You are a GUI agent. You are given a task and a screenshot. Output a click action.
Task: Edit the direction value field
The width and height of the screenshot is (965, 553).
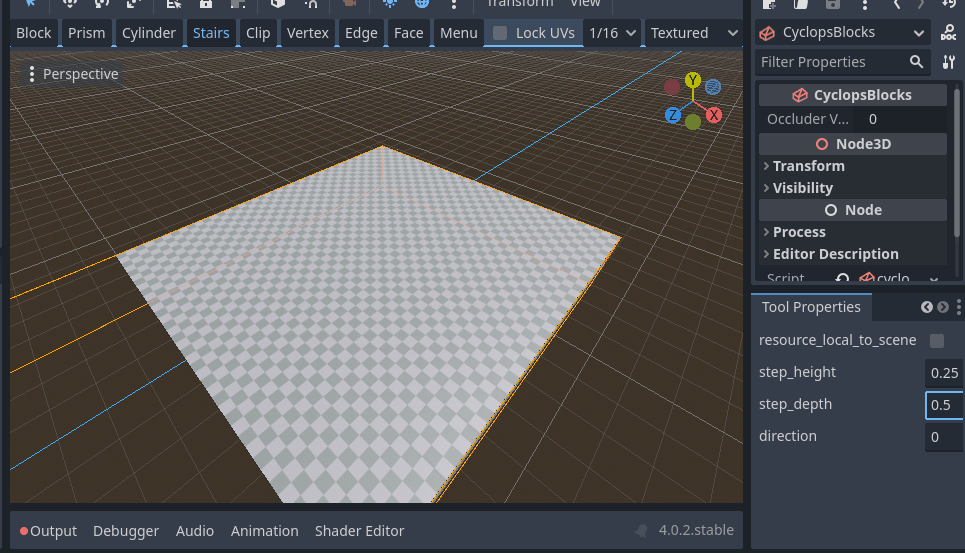[x=945, y=437]
